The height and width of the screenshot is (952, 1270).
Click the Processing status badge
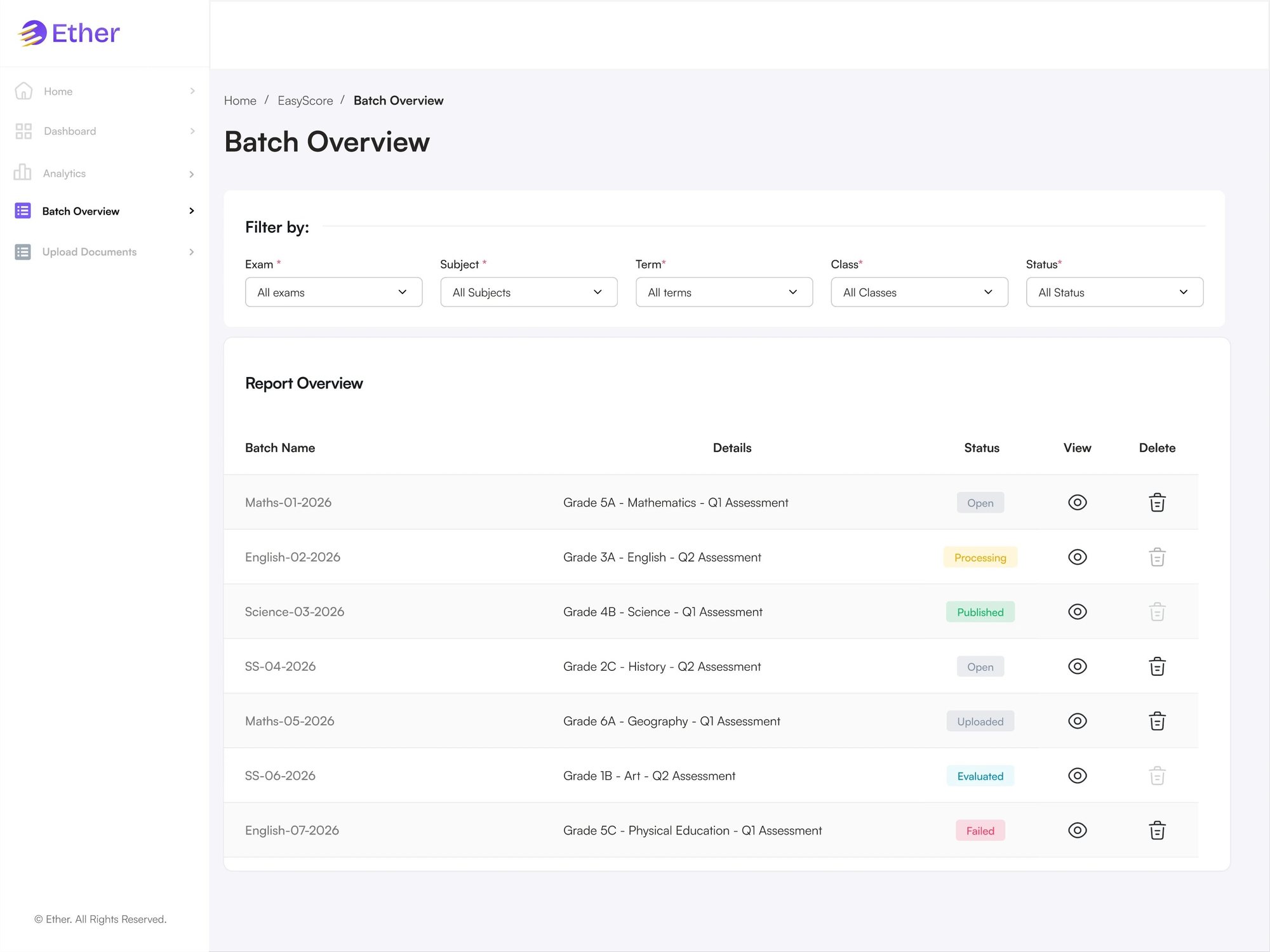coord(980,557)
